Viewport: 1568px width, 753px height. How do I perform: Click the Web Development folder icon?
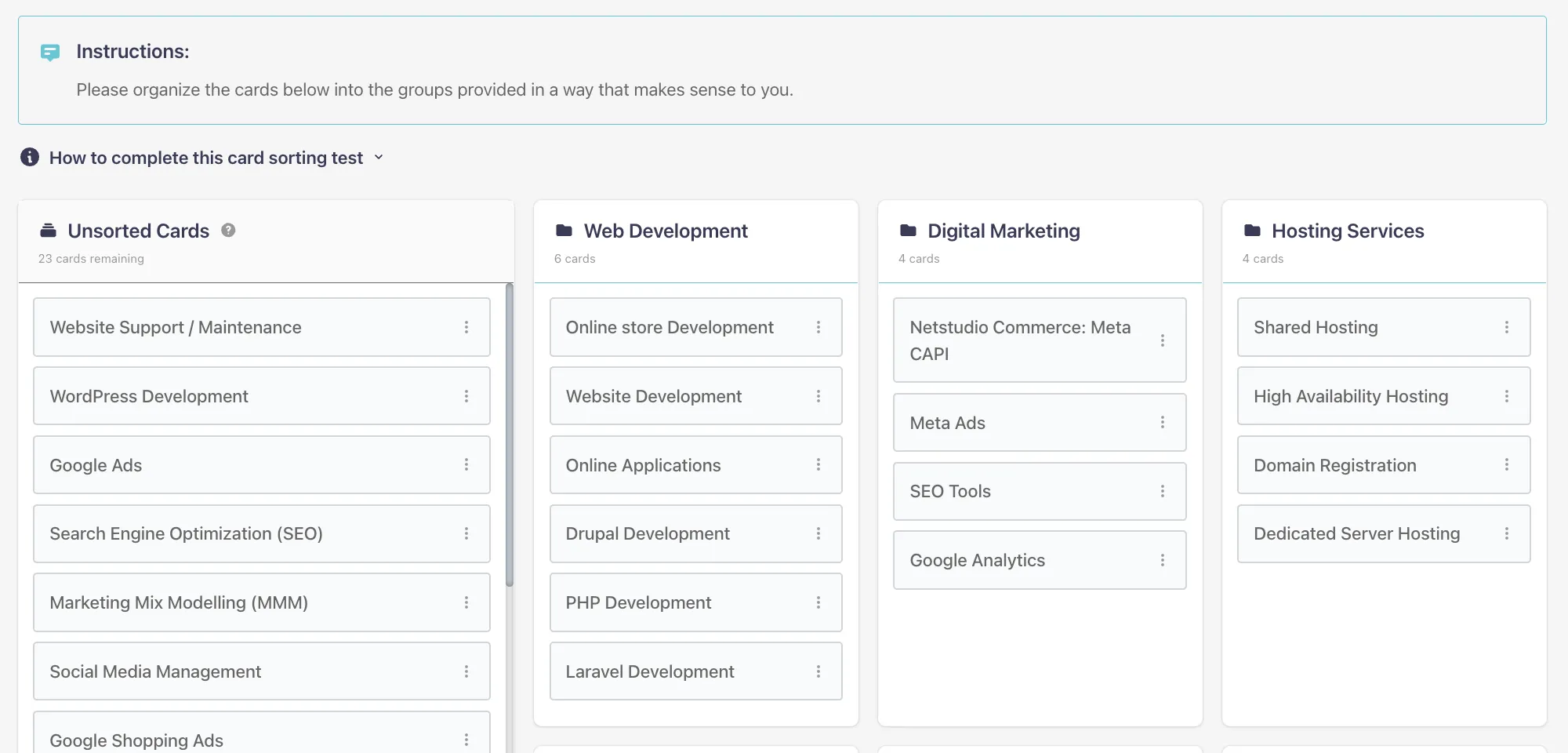pyautogui.click(x=564, y=231)
